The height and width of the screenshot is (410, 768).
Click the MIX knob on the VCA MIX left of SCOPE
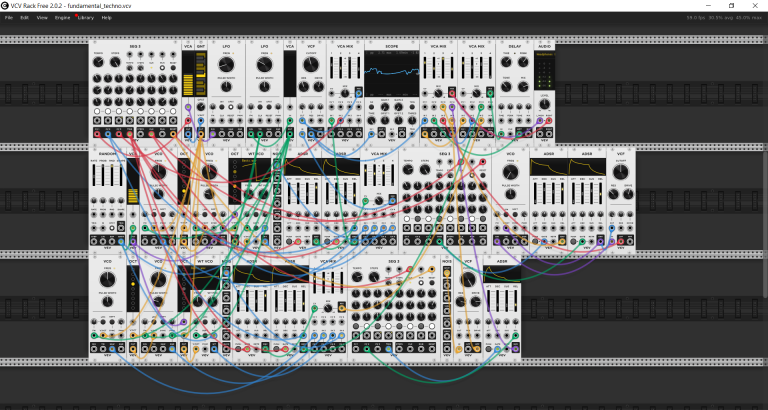pos(345,92)
